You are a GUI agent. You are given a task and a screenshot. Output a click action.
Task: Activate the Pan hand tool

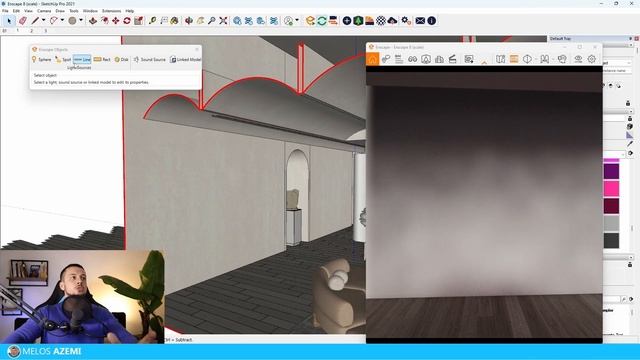point(200,20)
